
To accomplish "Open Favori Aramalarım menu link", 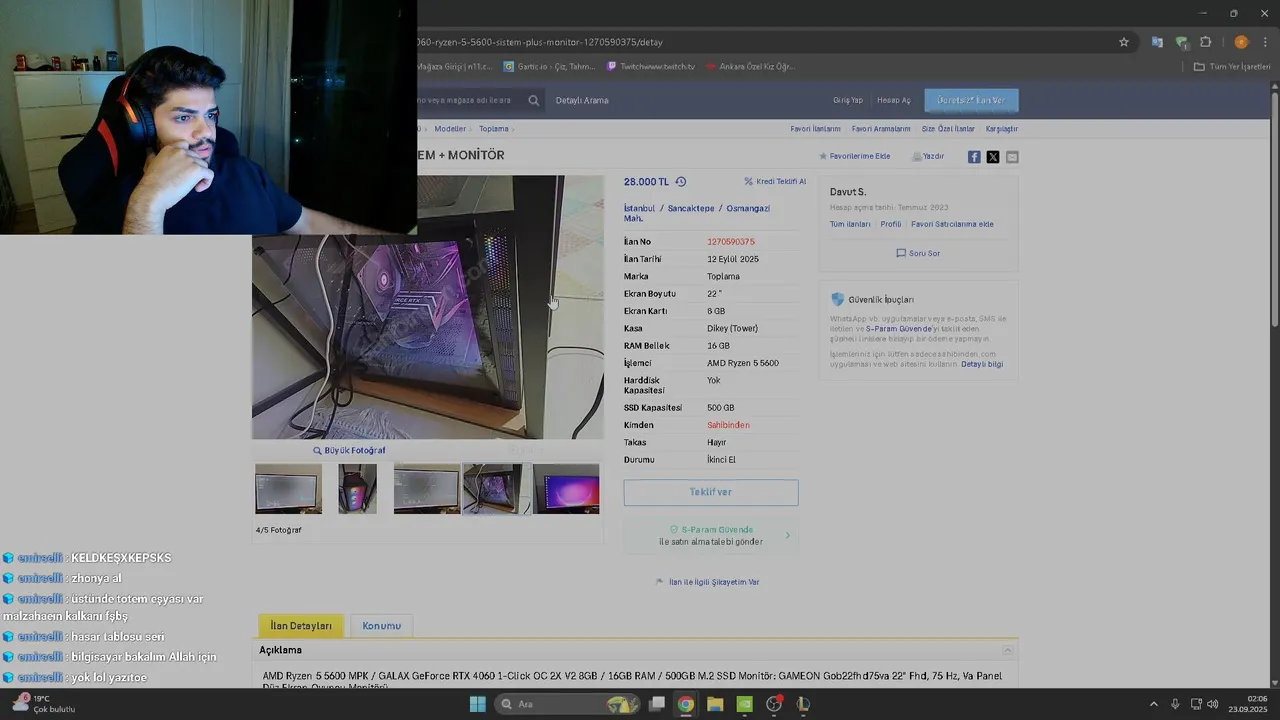I will [881, 129].
